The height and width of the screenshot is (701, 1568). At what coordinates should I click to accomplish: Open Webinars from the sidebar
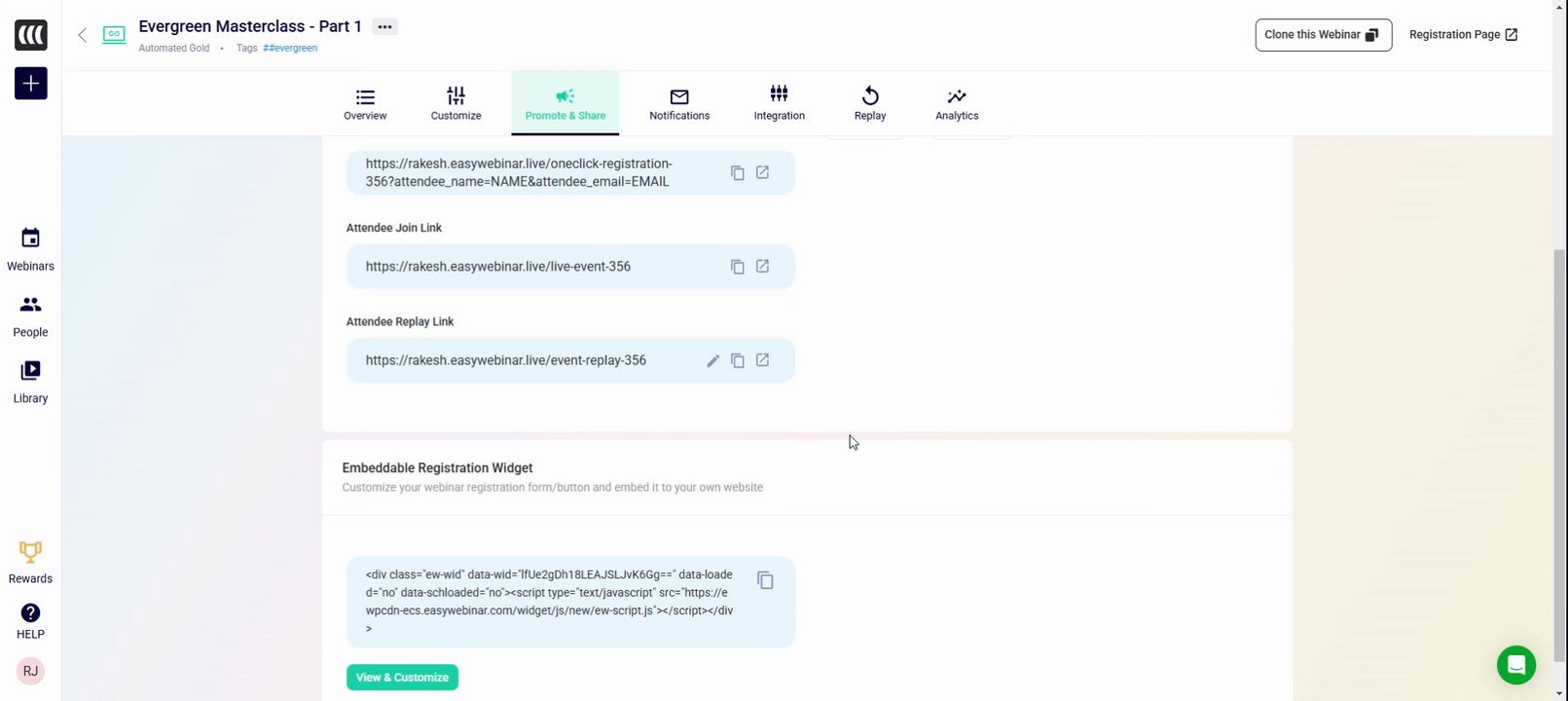click(30, 250)
